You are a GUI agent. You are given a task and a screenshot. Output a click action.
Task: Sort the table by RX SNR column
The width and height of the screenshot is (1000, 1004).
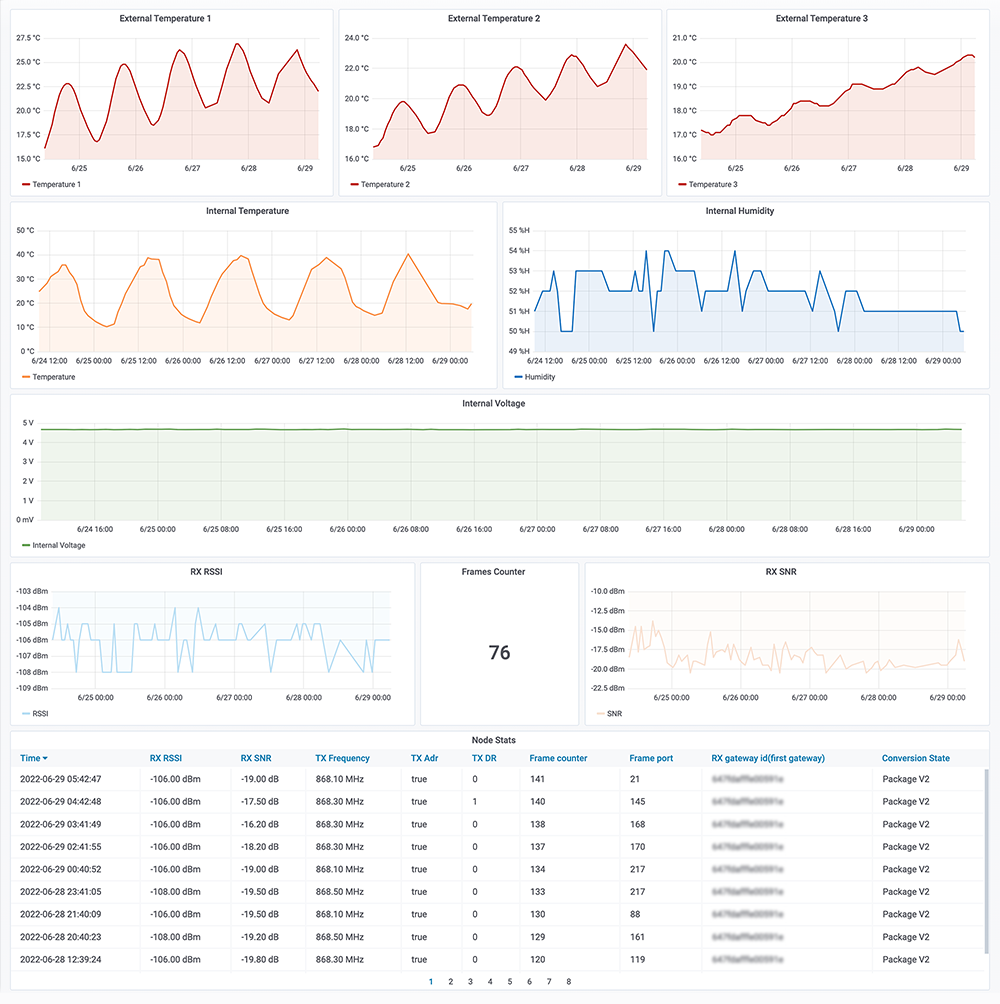(x=256, y=758)
